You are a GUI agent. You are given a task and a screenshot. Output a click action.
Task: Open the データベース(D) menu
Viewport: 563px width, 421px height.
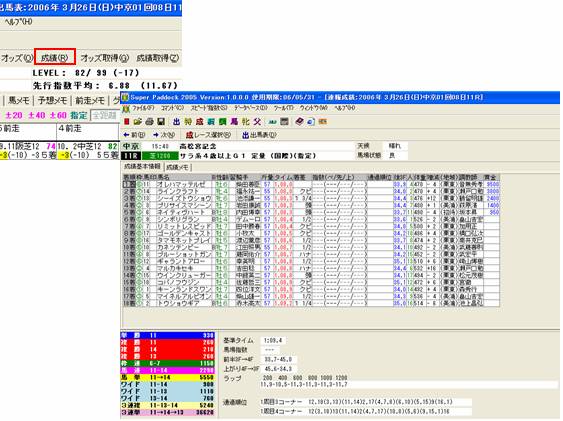click(251, 108)
